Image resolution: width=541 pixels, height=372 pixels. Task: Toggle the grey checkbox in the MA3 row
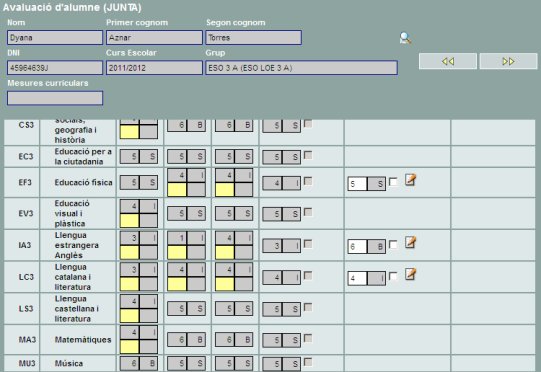[x=308, y=338]
